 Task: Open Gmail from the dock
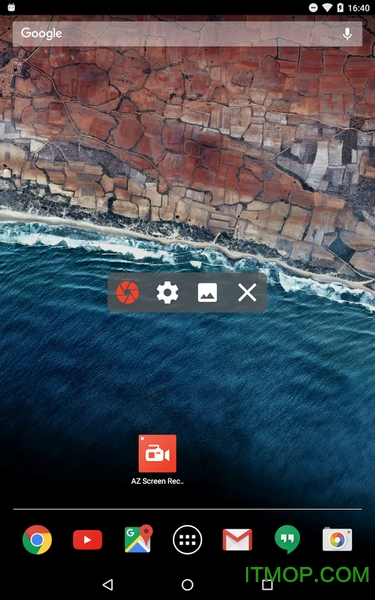(237, 540)
